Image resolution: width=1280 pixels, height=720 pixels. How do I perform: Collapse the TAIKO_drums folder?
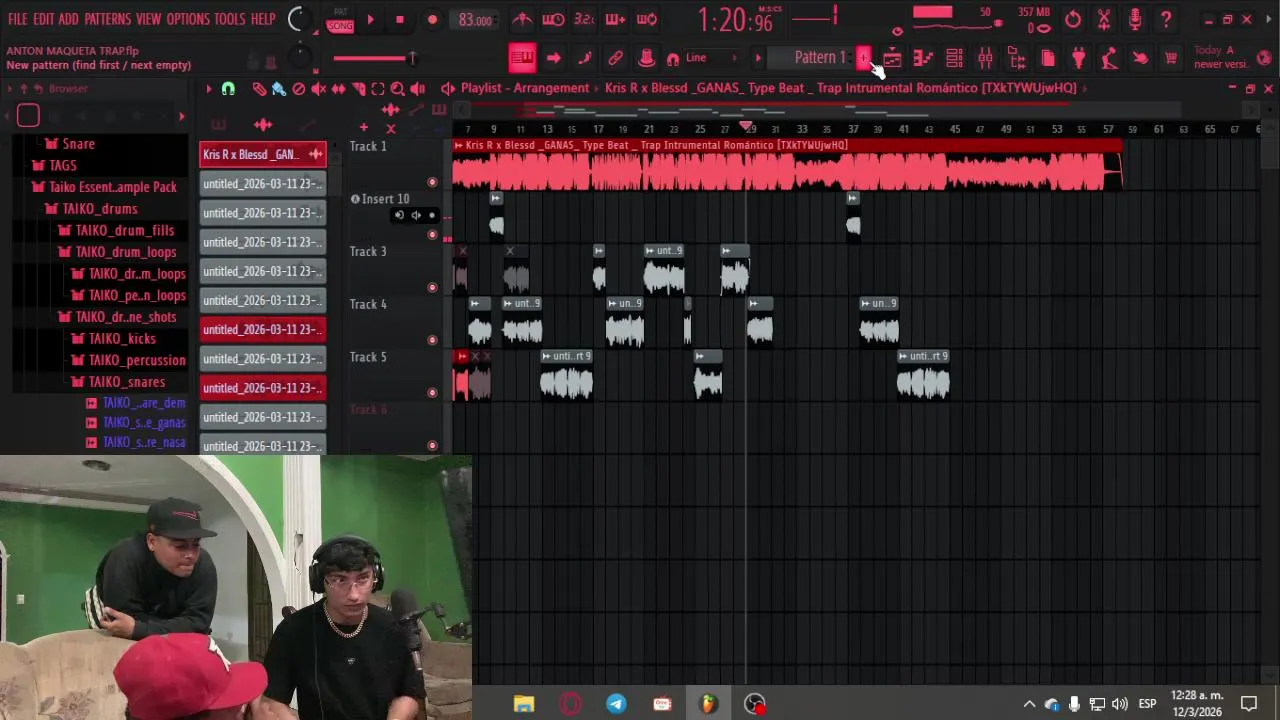[92, 208]
